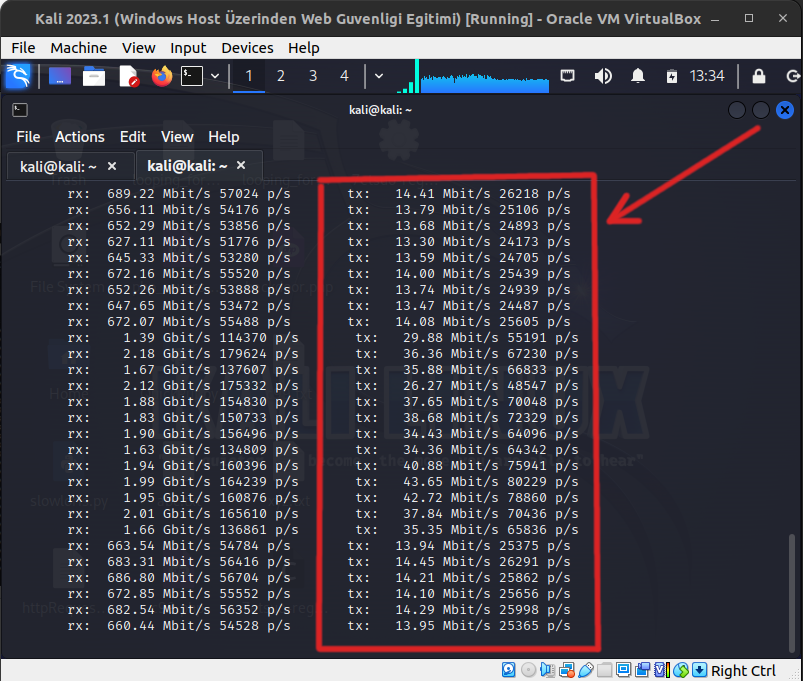
Task: Expand the chevron after the workspace switcher
Action: tap(378, 76)
